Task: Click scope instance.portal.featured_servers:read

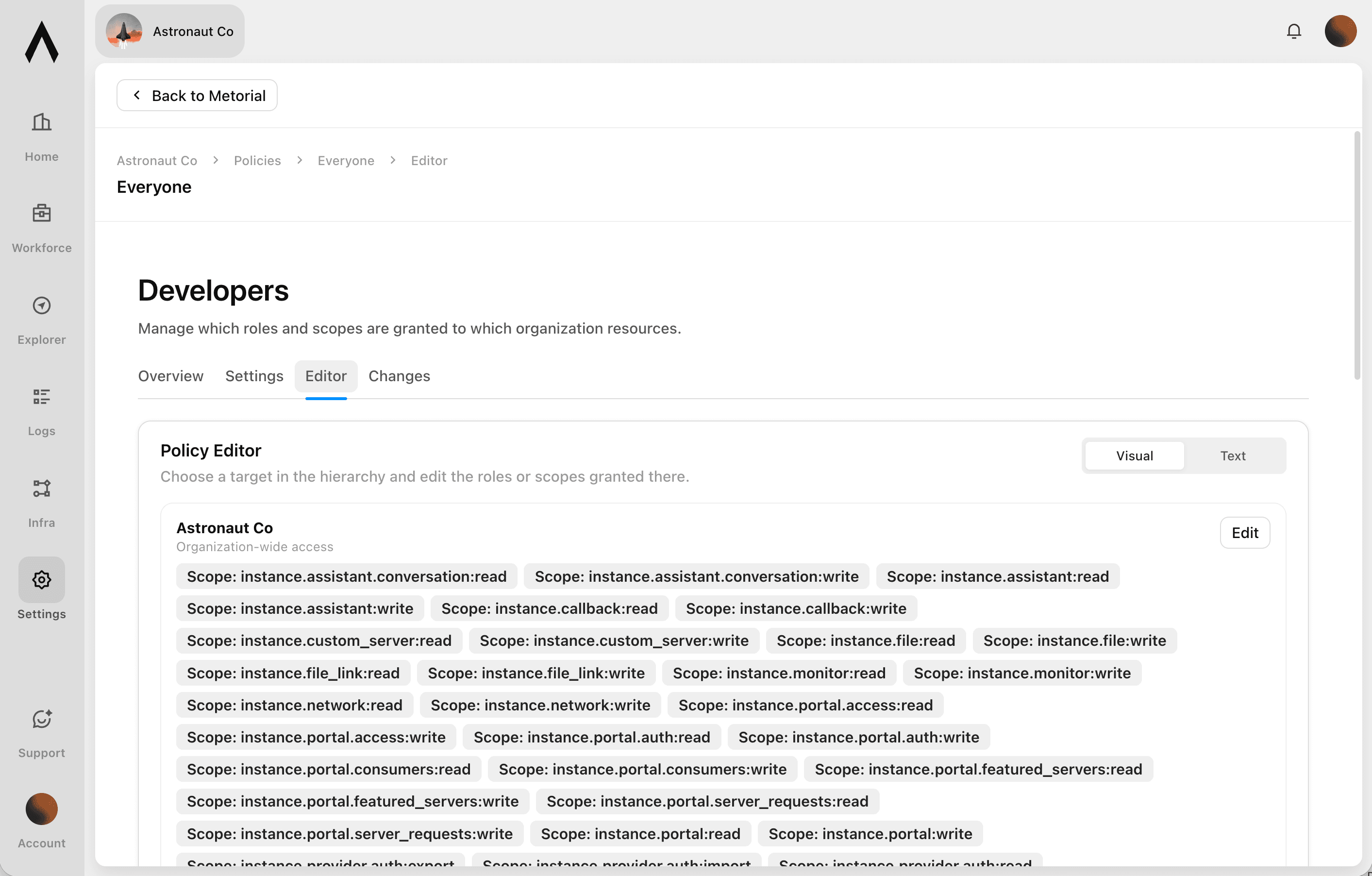Action: [x=978, y=770]
